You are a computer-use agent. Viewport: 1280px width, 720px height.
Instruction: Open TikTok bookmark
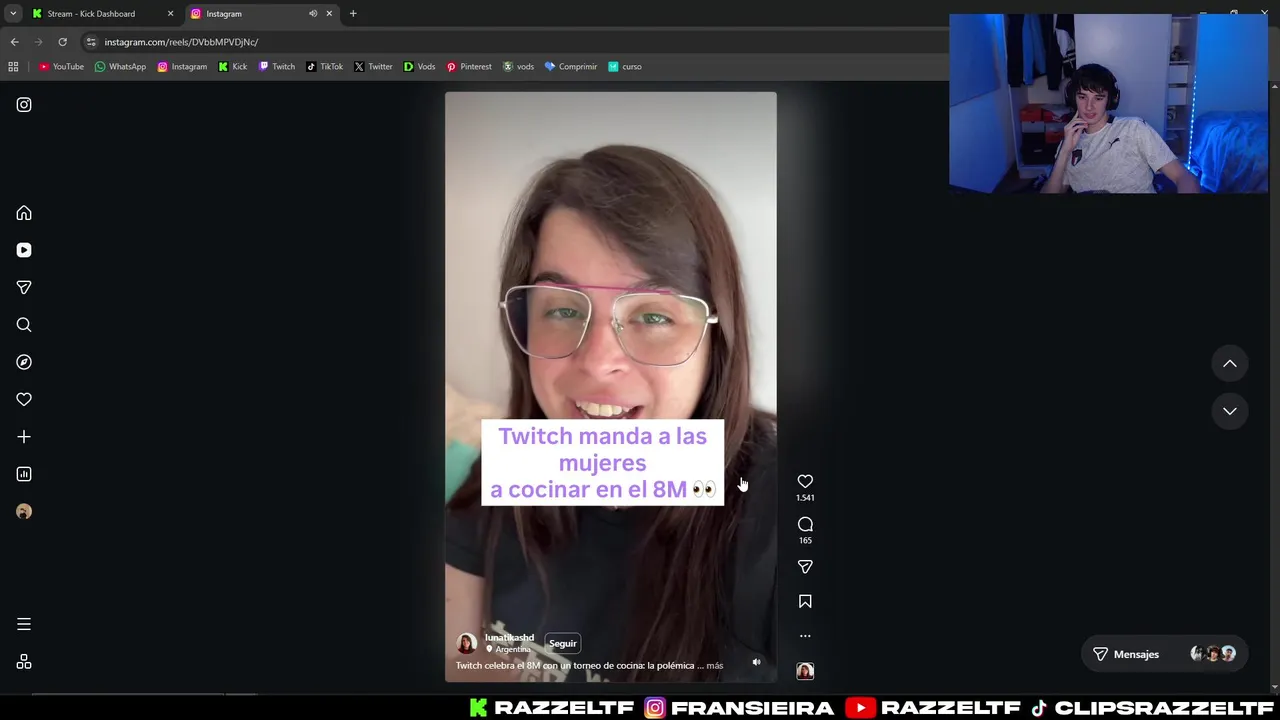325,67
